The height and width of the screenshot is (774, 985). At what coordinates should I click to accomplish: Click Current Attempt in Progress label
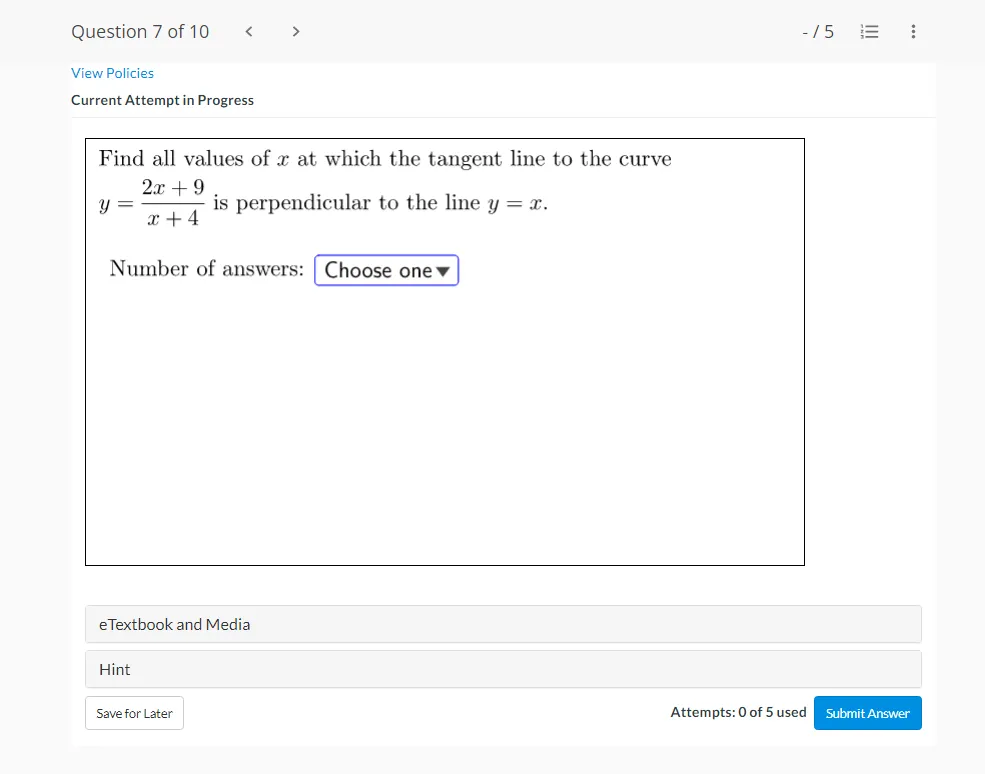[x=162, y=100]
